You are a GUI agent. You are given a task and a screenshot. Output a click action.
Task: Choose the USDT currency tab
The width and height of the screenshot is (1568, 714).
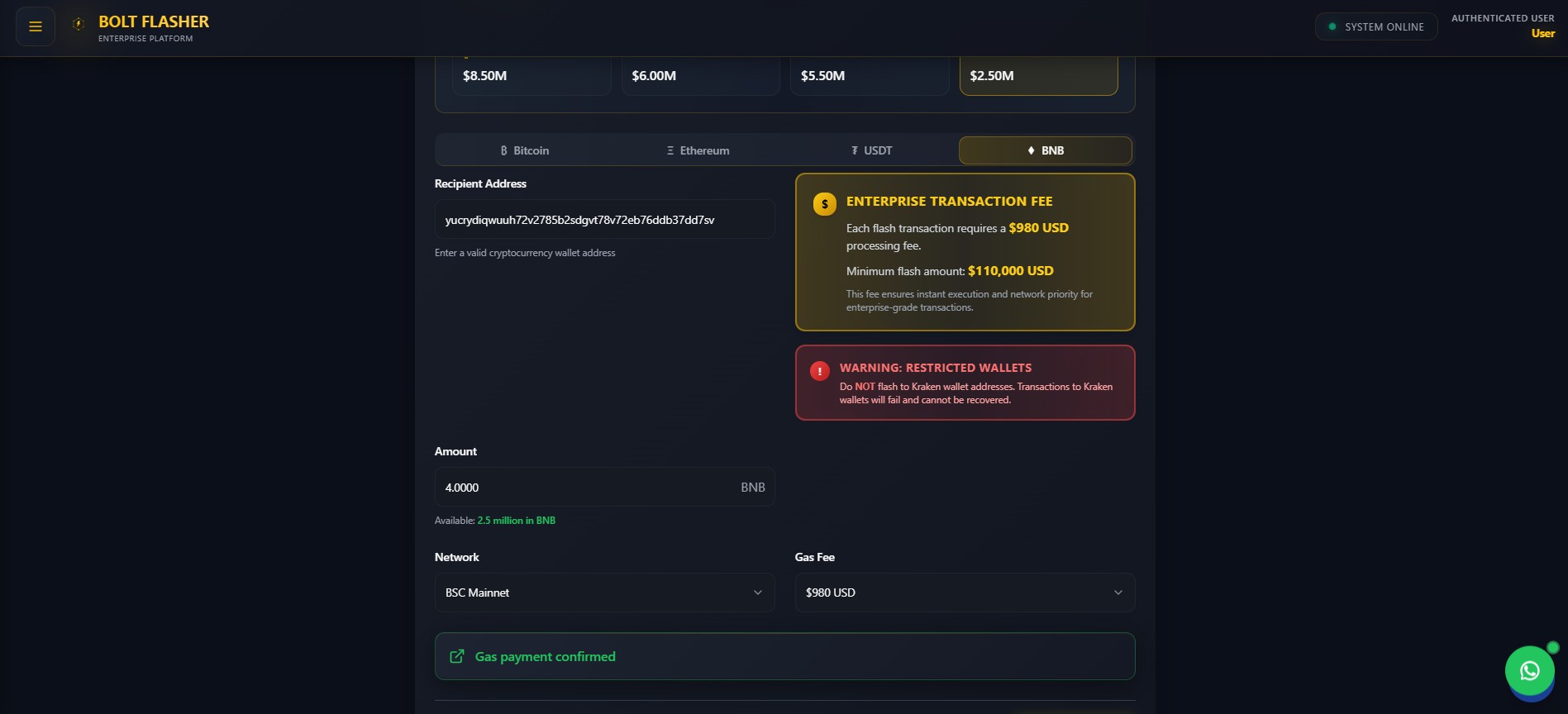[871, 150]
